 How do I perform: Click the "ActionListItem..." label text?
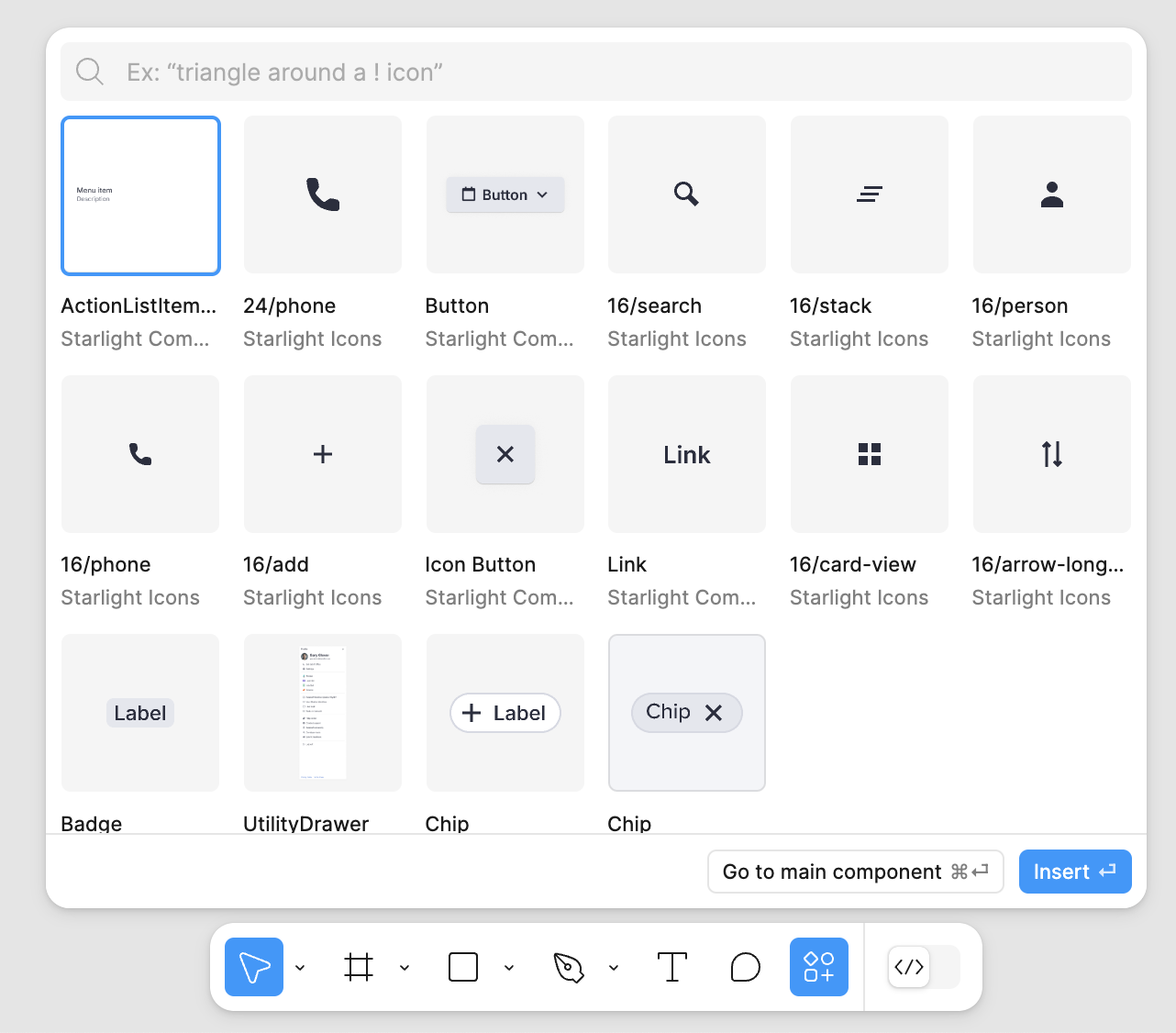click(139, 305)
